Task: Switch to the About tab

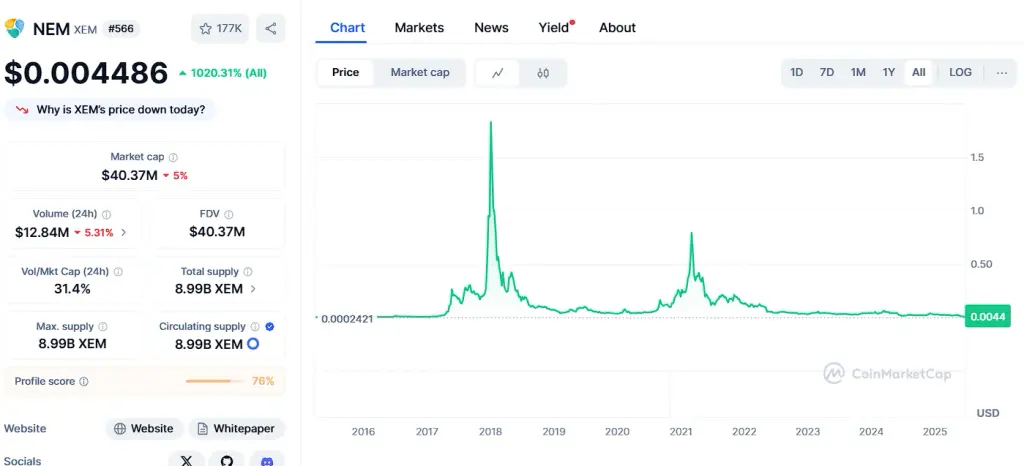Action: 617,27
